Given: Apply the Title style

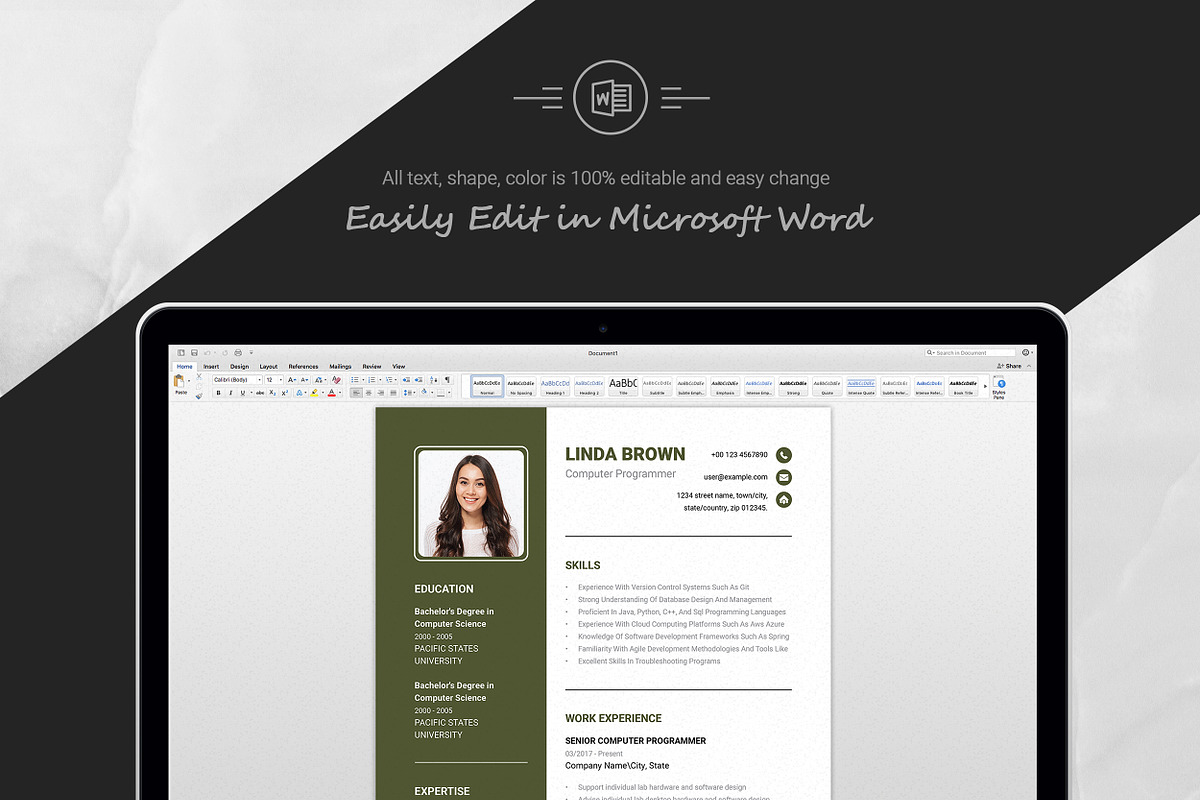Looking at the screenshot, I should 623,386.
